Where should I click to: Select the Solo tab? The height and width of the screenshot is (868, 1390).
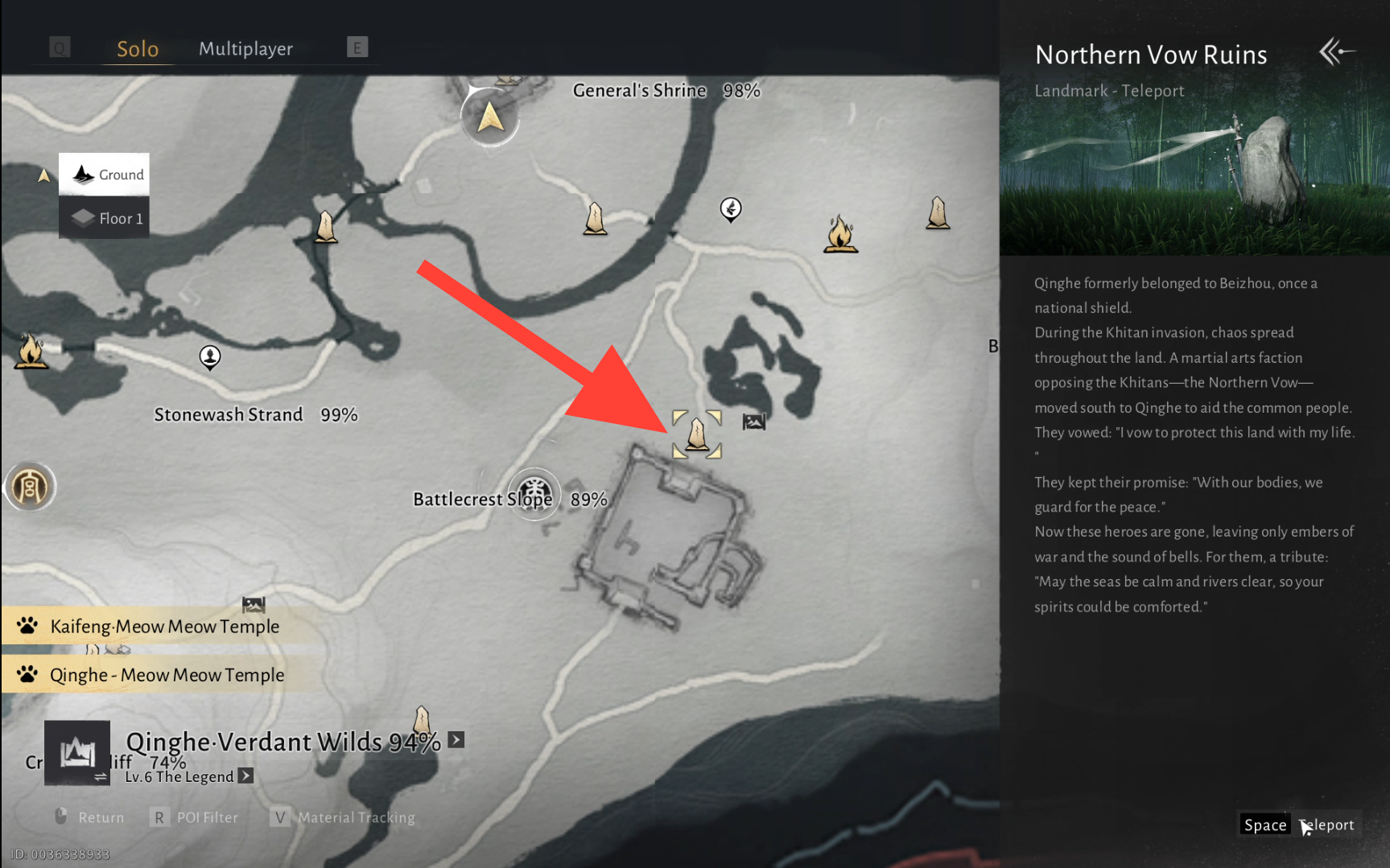pos(138,49)
